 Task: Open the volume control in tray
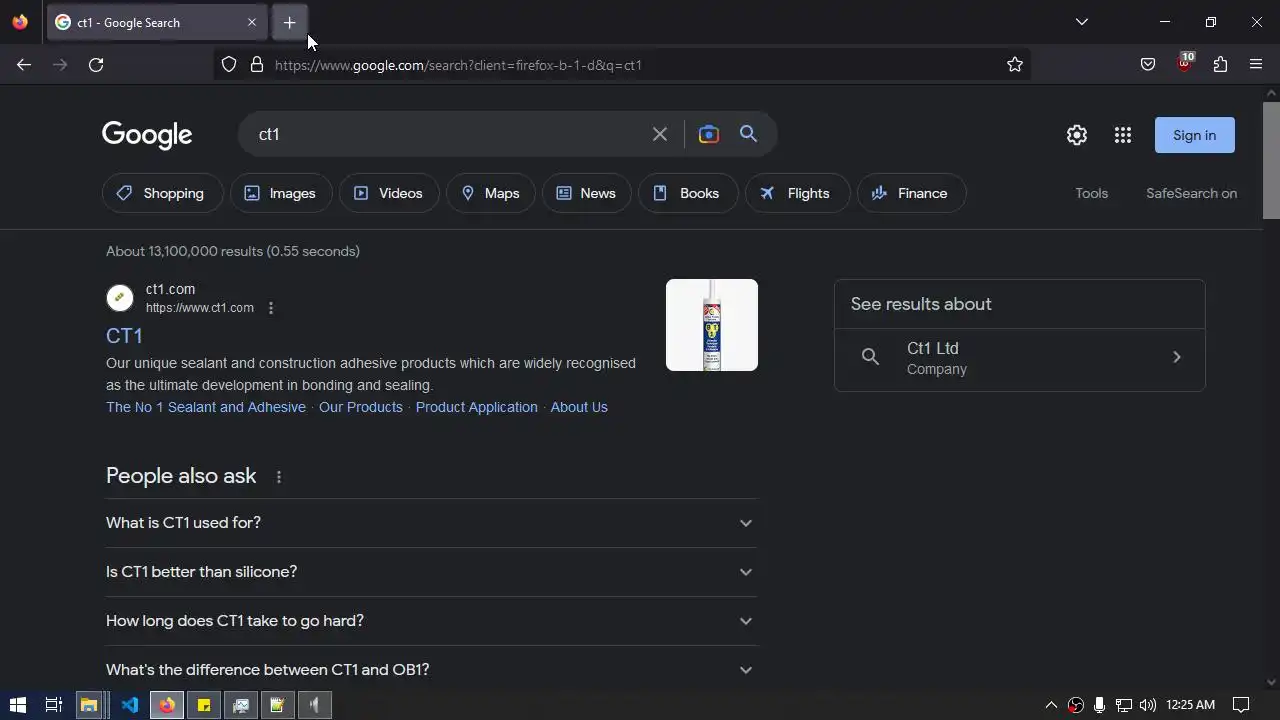click(x=1147, y=705)
